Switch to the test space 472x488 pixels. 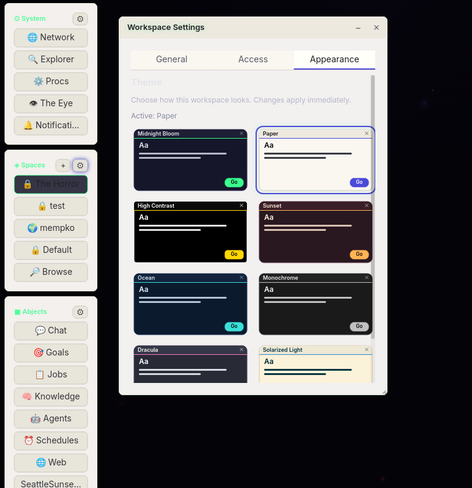[51, 206]
